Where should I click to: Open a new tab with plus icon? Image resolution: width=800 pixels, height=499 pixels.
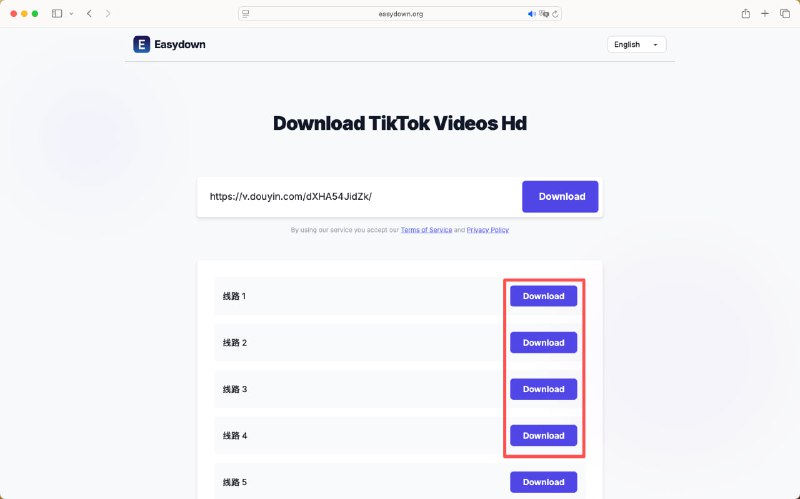[765, 14]
